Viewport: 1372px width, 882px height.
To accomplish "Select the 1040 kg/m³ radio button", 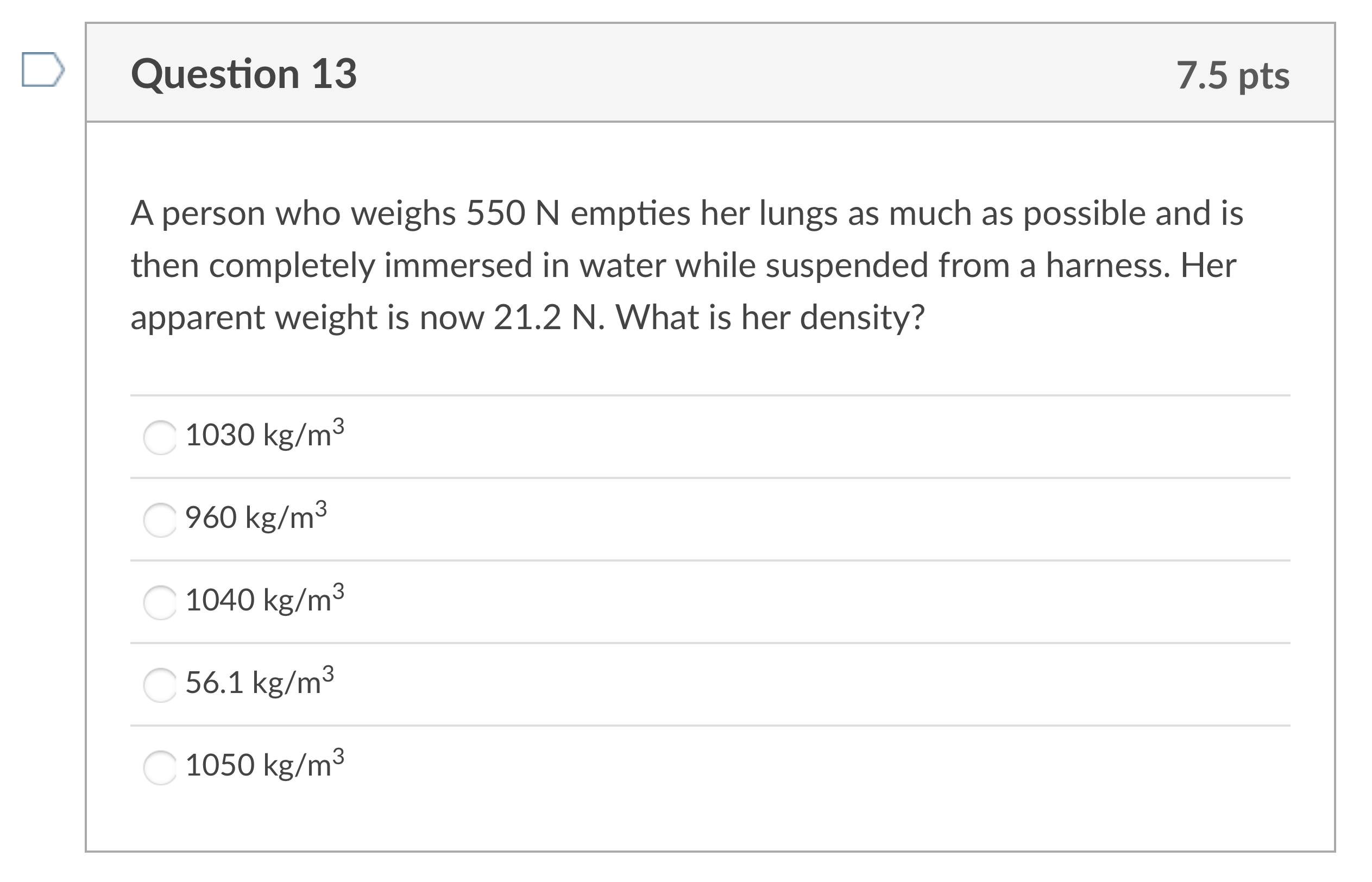I will tap(161, 602).
